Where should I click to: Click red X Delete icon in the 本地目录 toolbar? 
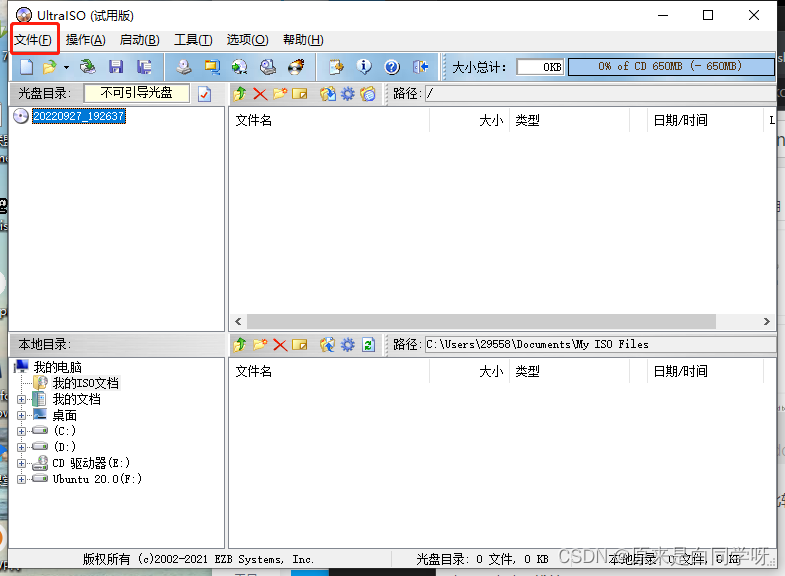280,344
